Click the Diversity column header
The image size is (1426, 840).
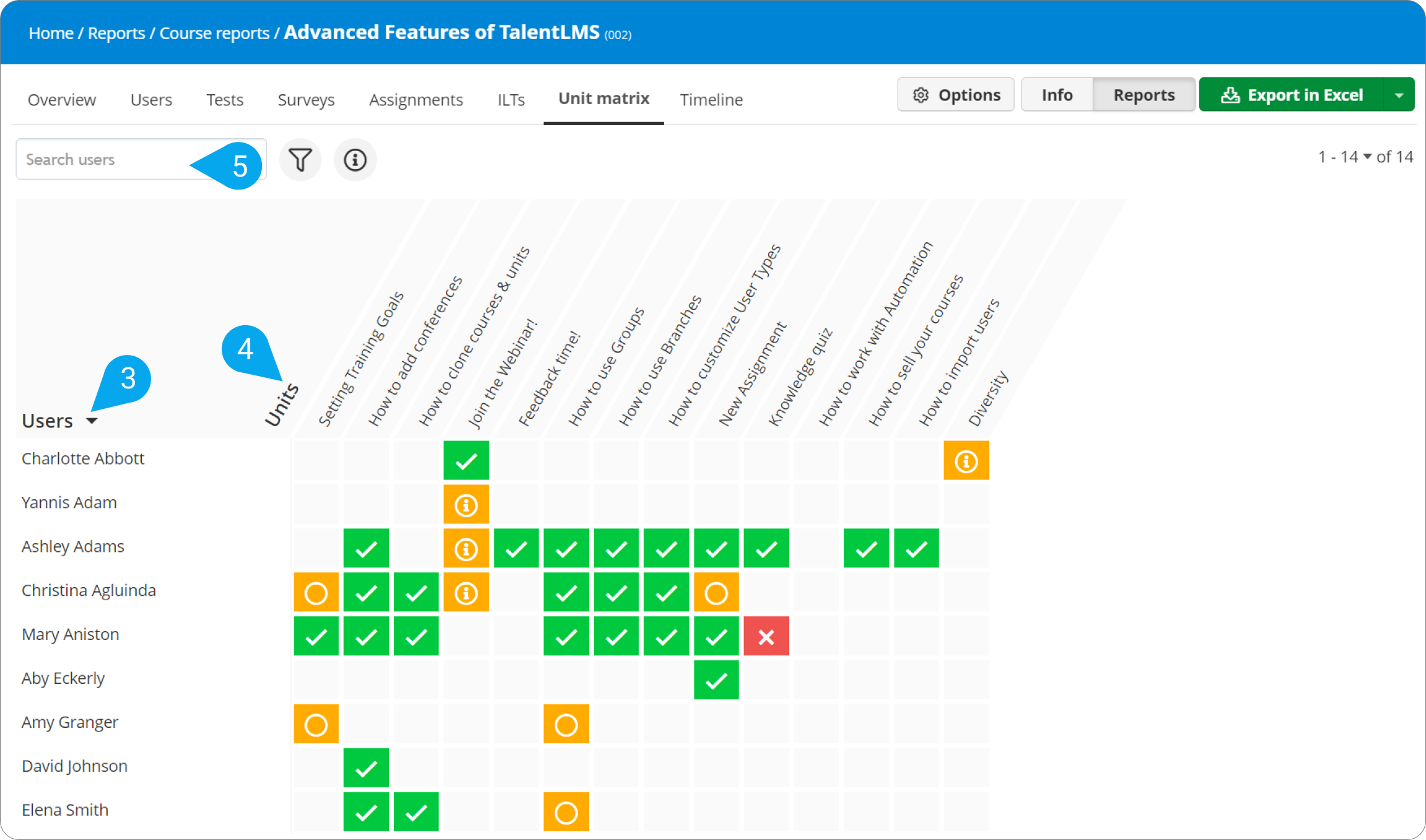coord(988,399)
